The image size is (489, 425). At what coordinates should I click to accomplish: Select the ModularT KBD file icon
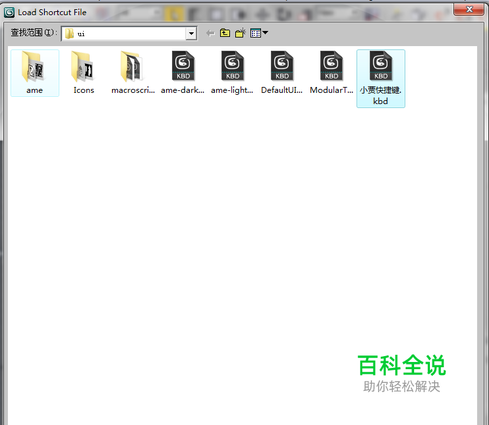pyautogui.click(x=331, y=66)
